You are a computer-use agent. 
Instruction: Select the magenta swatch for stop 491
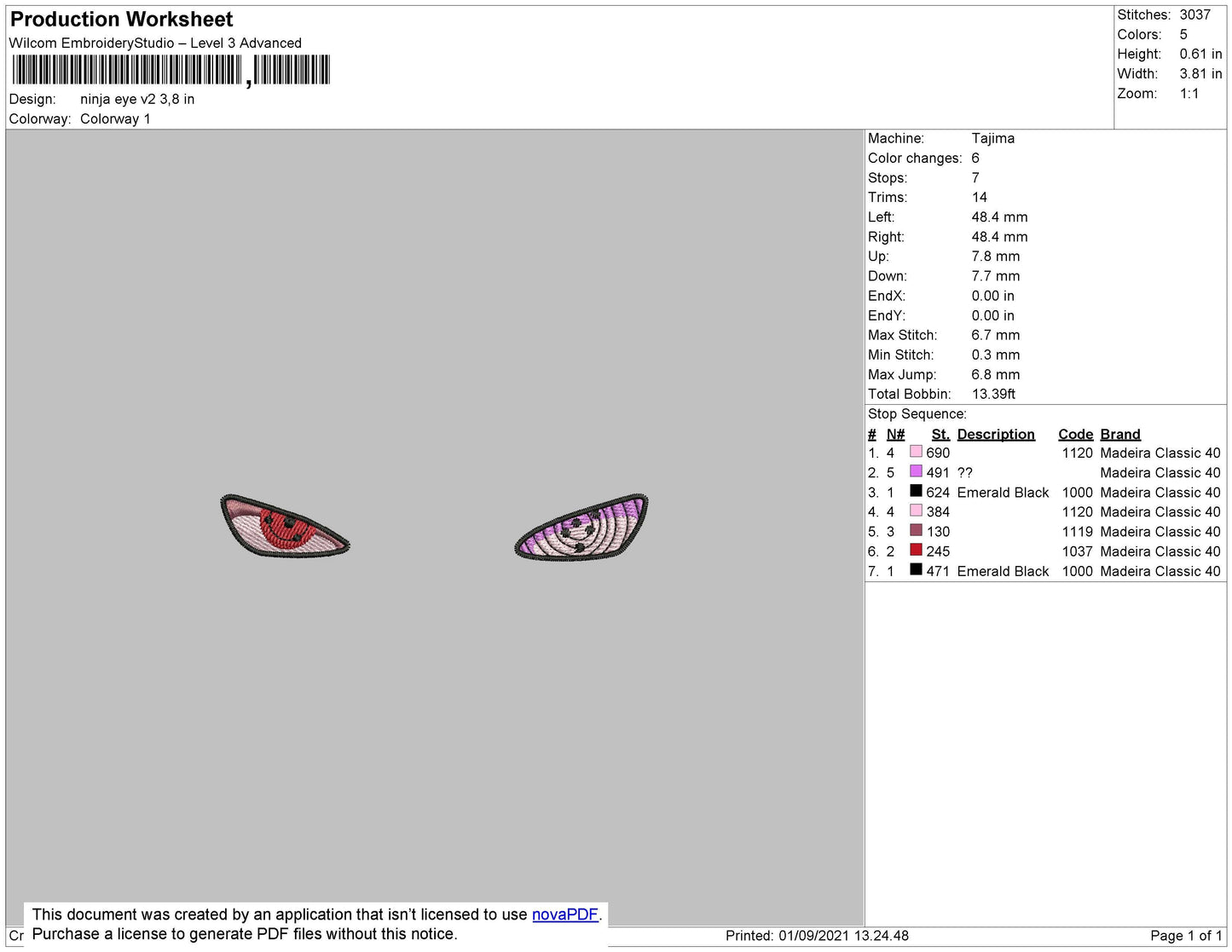point(916,471)
